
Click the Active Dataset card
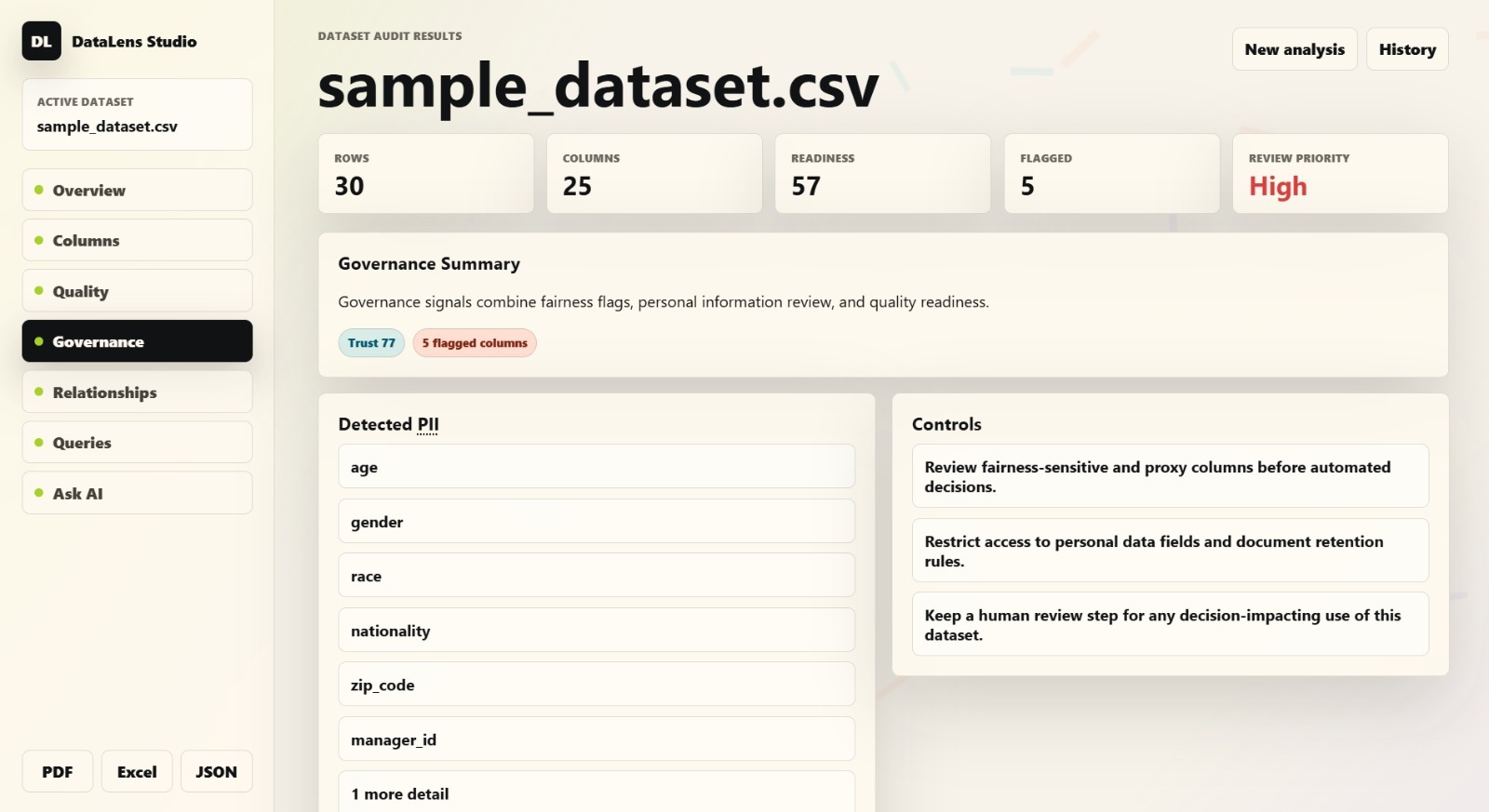coord(137,114)
